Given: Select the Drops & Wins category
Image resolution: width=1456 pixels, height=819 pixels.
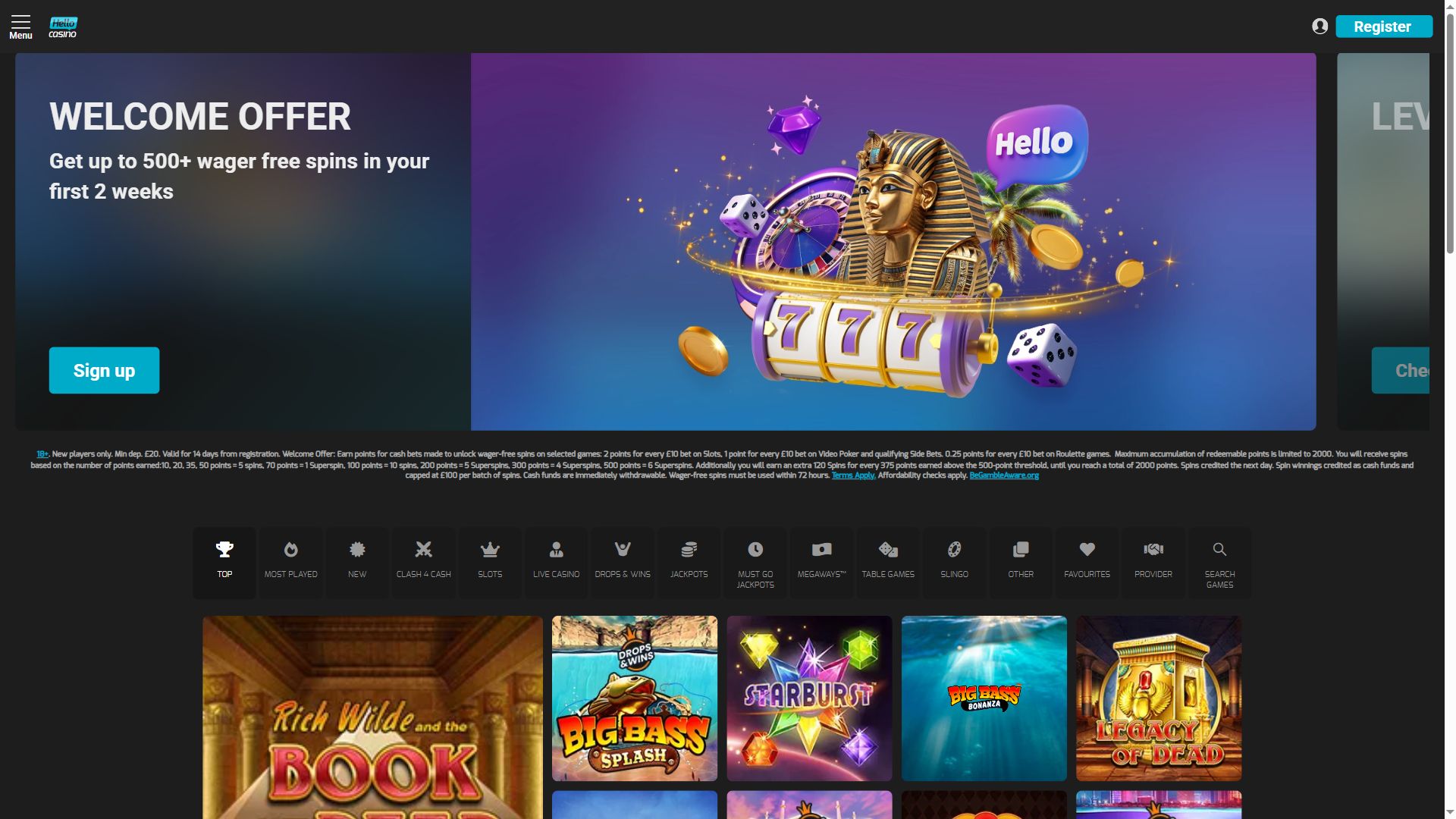Looking at the screenshot, I should point(623,563).
